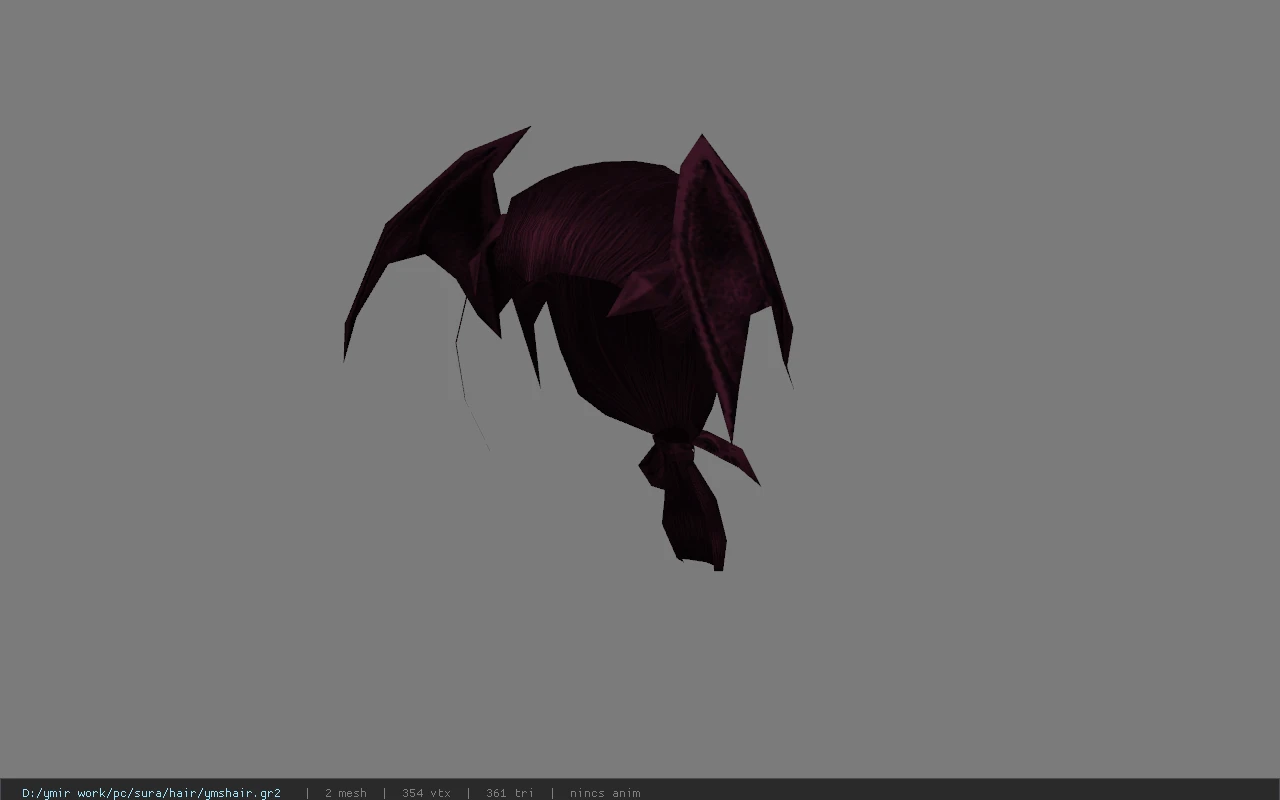The height and width of the screenshot is (800, 1280).
Task: Click the '354 vtx' vertex count
Action: coord(426,793)
